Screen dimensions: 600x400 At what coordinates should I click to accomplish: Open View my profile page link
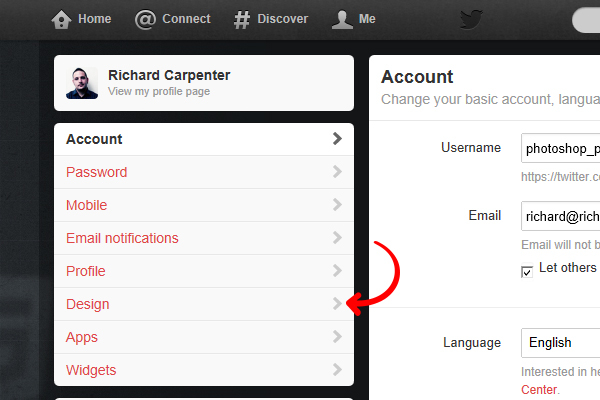(159, 91)
